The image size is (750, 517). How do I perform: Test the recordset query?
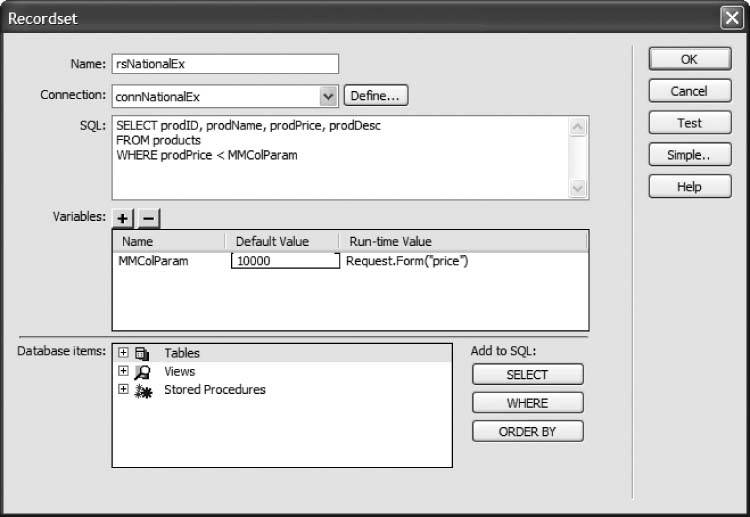689,123
